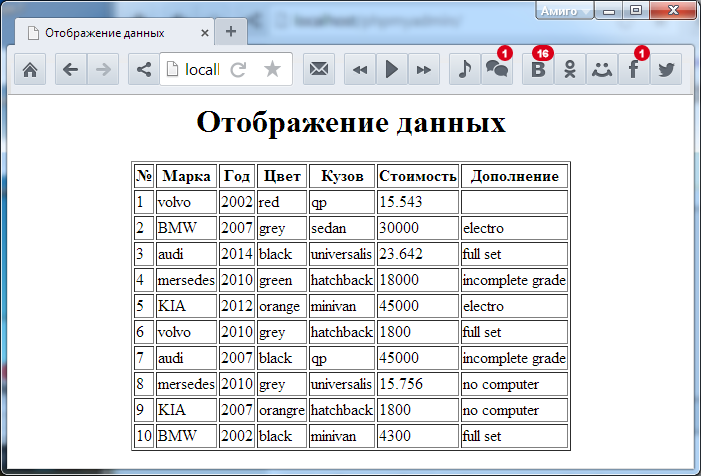Play the music track
Screen dimensions: 701x476
click(x=392, y=70)
